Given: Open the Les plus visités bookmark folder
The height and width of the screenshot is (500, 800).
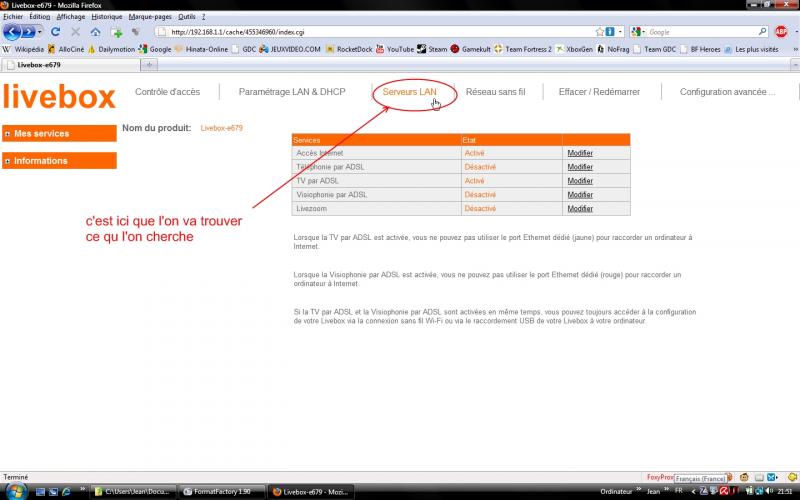Looking at the screenshot, I should coord(752,49).
